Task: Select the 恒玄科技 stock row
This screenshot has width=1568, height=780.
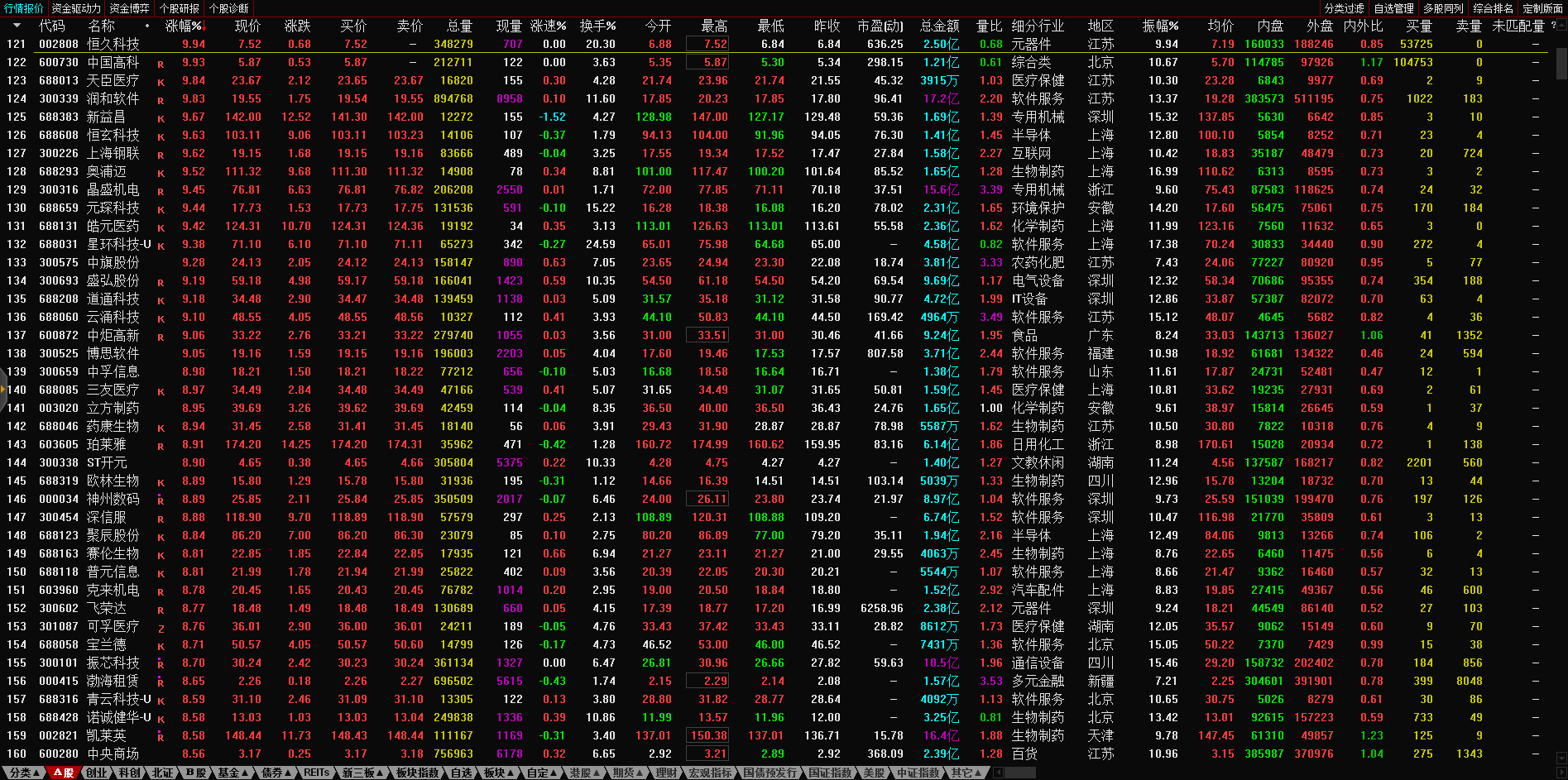Action: coord(113,135)
